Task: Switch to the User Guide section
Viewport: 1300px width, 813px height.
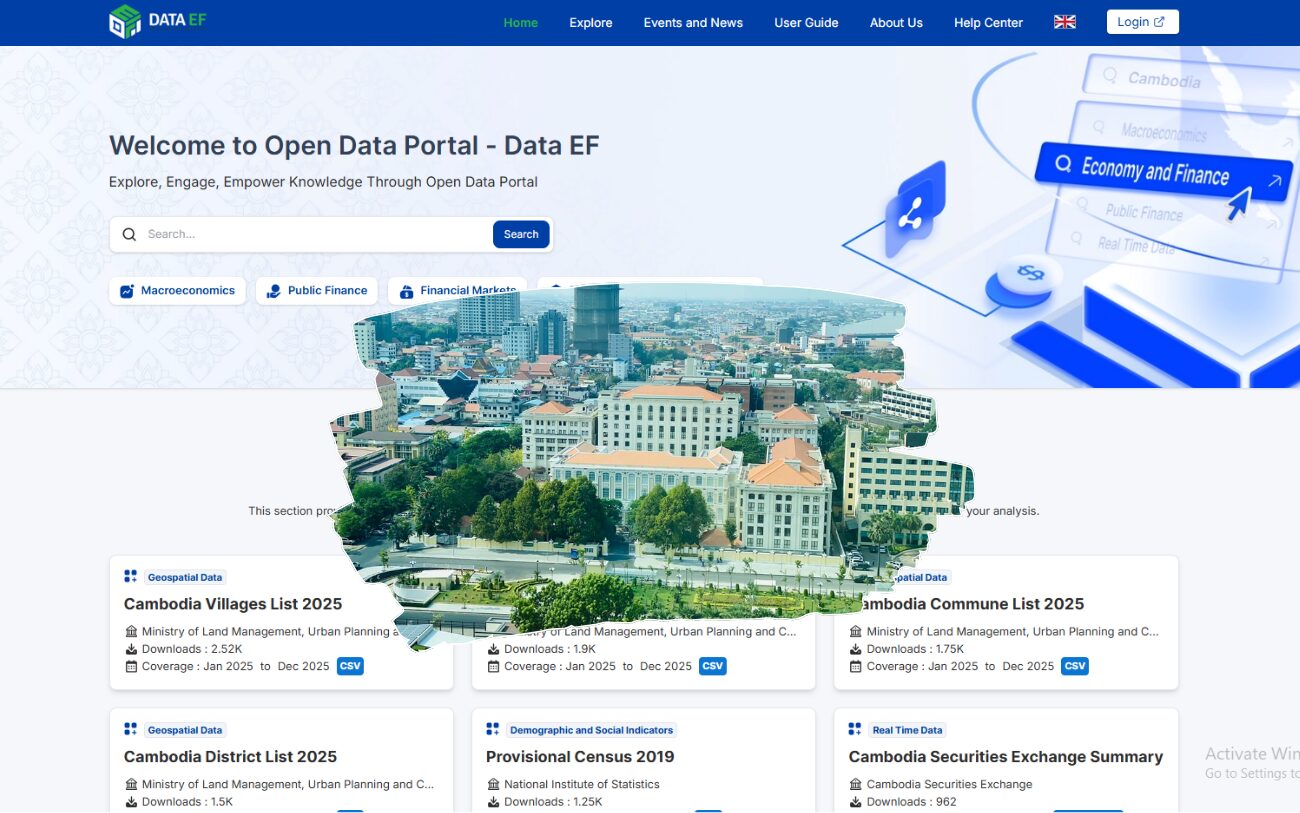Action: coord(806,22)
